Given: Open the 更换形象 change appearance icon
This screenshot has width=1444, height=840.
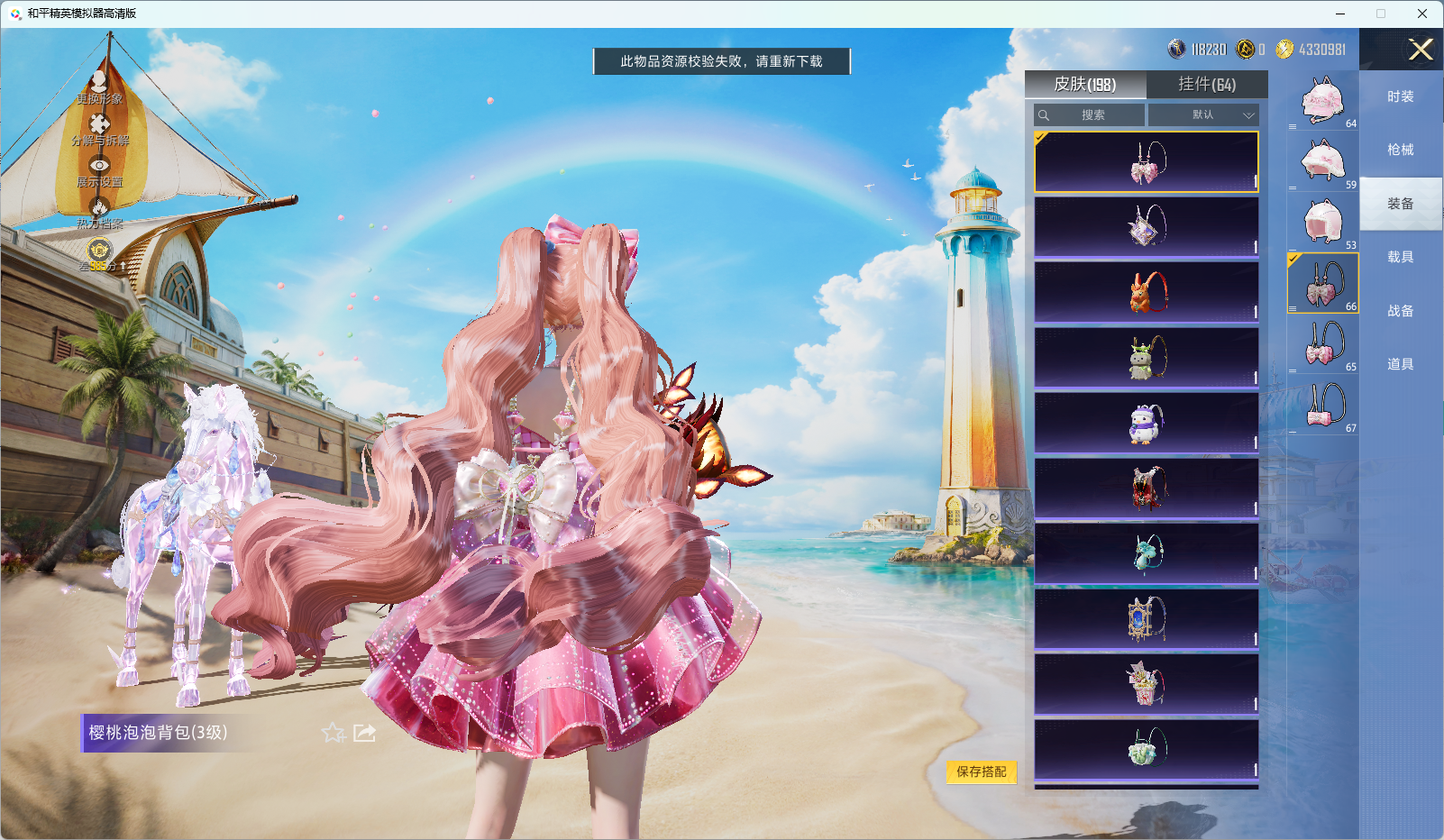Looking at the screenshot, I should click(99, 83).
